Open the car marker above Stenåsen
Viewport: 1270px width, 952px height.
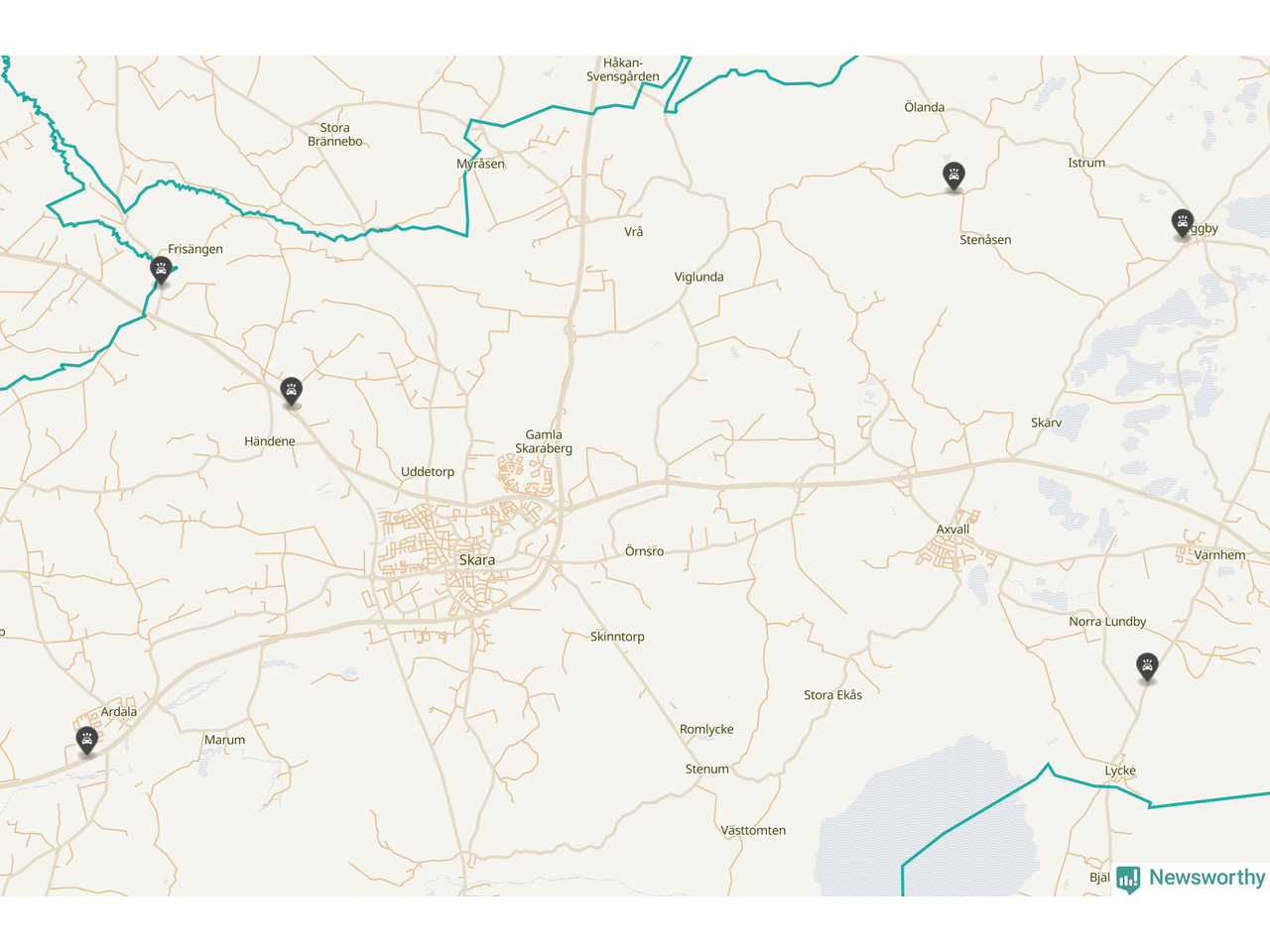(x=953, y=177)
